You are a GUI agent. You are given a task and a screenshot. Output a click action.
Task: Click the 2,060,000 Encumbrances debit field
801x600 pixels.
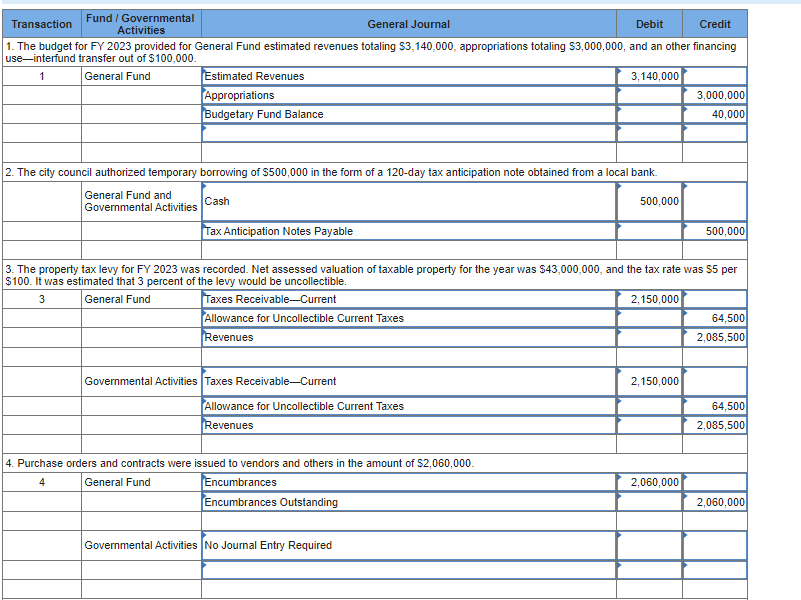(649, 482)
